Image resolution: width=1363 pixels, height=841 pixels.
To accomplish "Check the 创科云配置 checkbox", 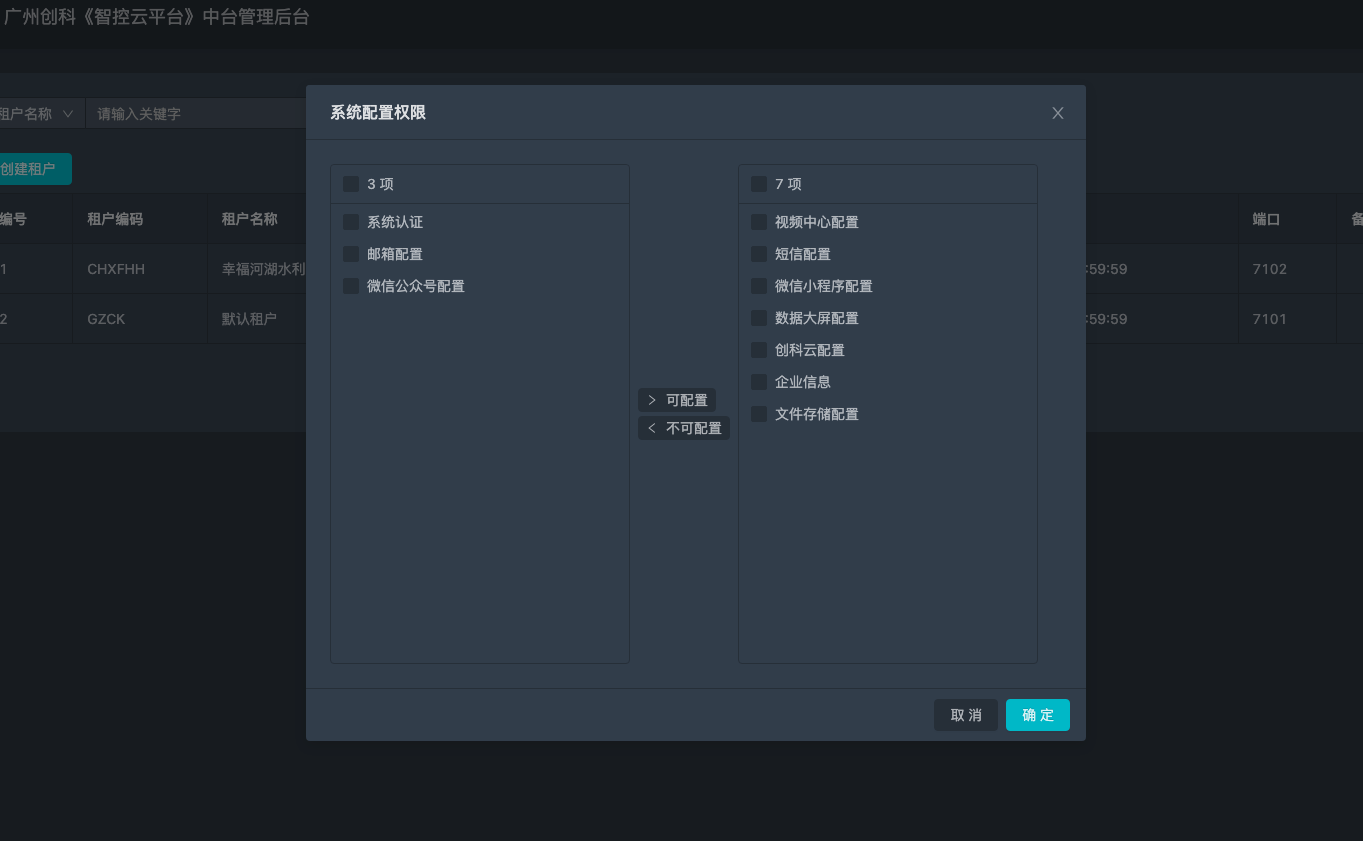I will coord(758,350).
